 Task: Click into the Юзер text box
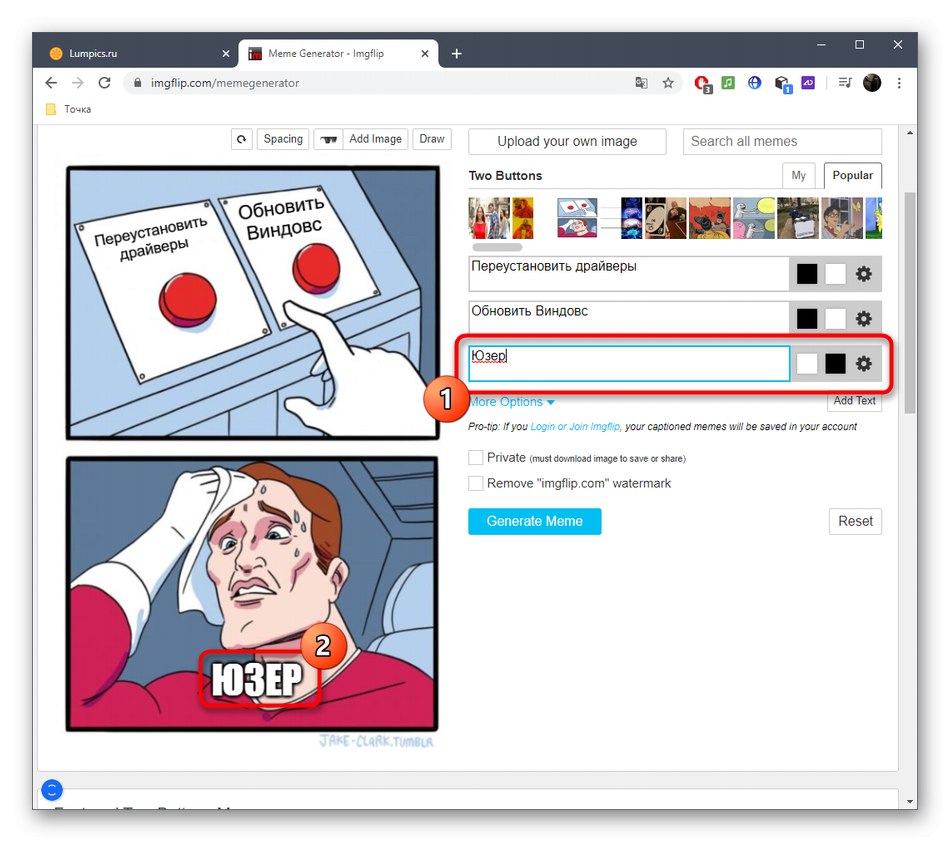coord(629,363)
